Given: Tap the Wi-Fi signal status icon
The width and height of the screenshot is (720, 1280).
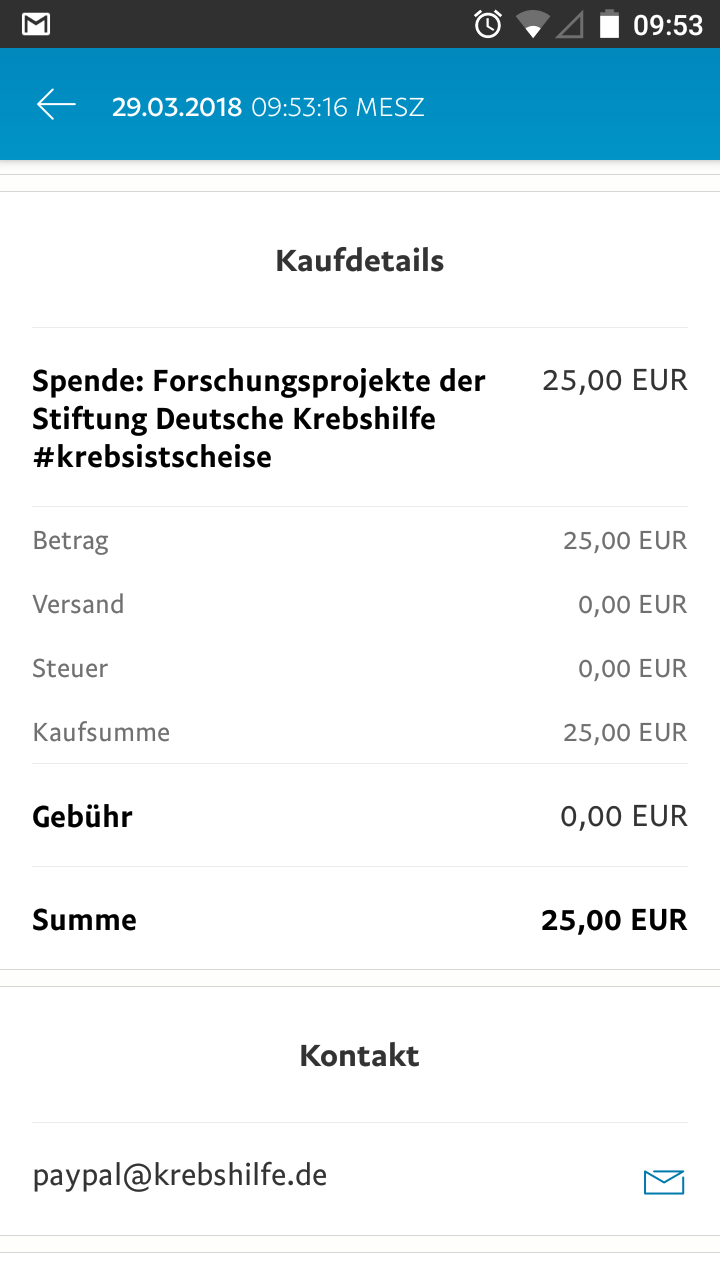Looking at the screenshot, I should (534, 25).
